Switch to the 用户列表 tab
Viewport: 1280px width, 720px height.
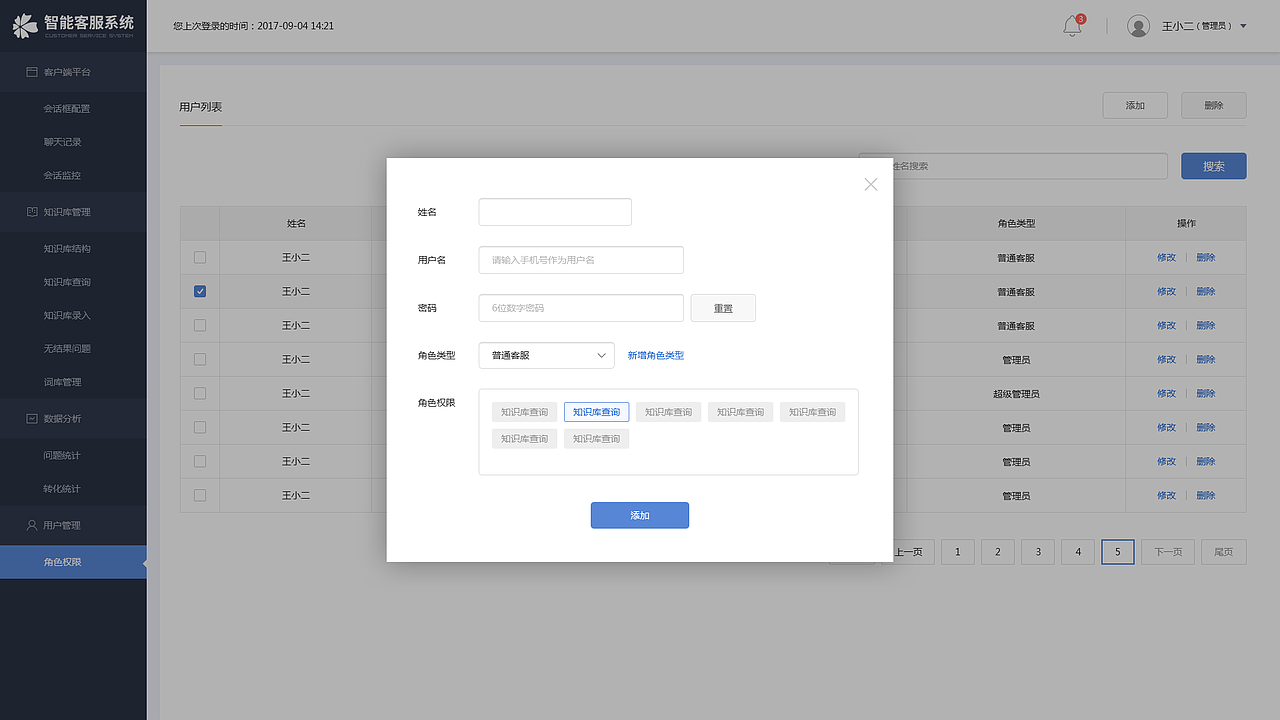point(200,106)
